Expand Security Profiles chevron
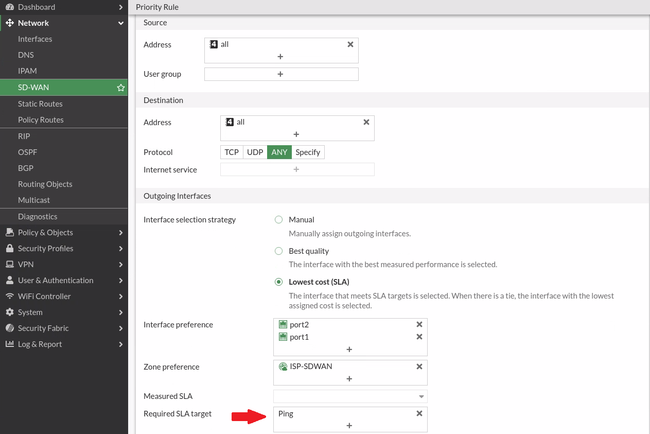This screenshot has height=434, width=650. coord(121,248)
